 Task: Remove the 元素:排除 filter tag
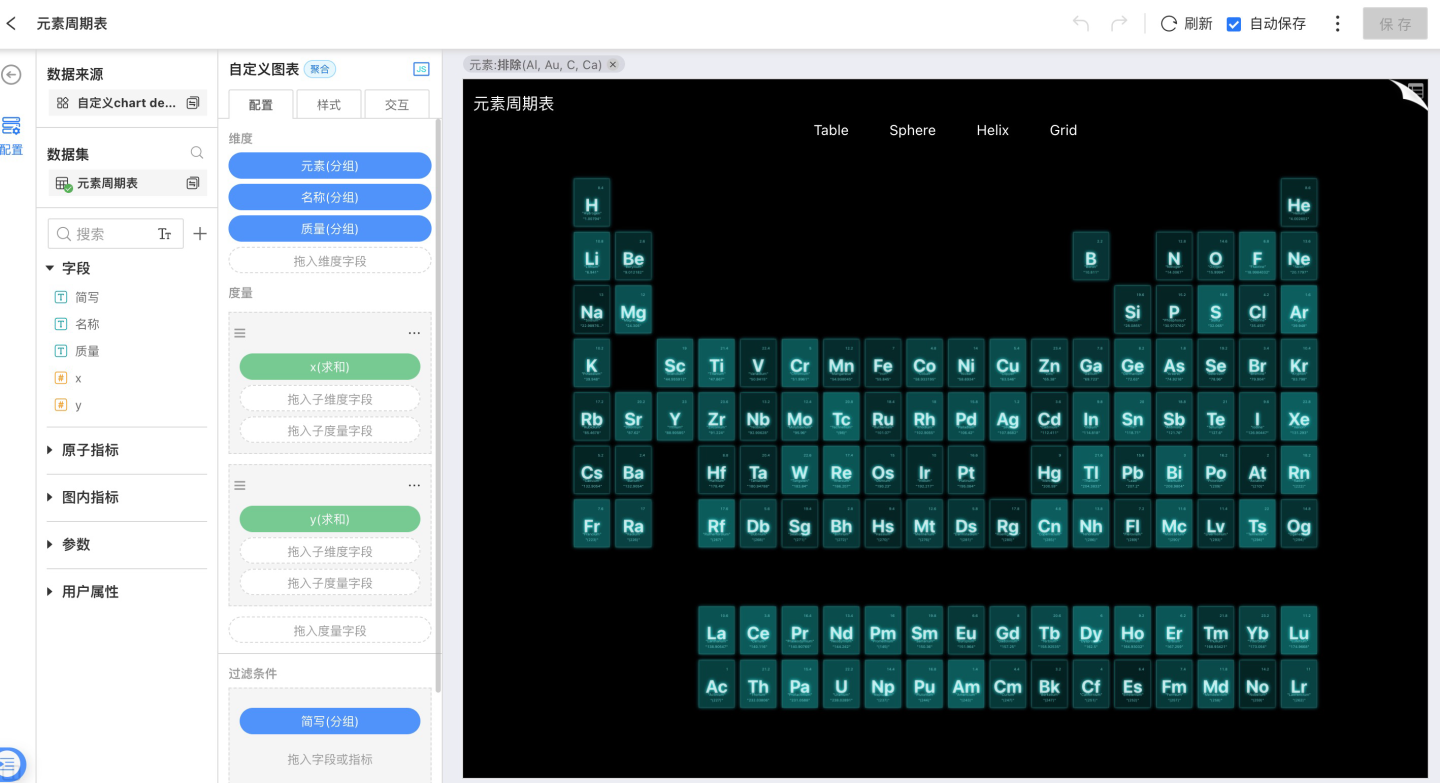pos(613,64)
